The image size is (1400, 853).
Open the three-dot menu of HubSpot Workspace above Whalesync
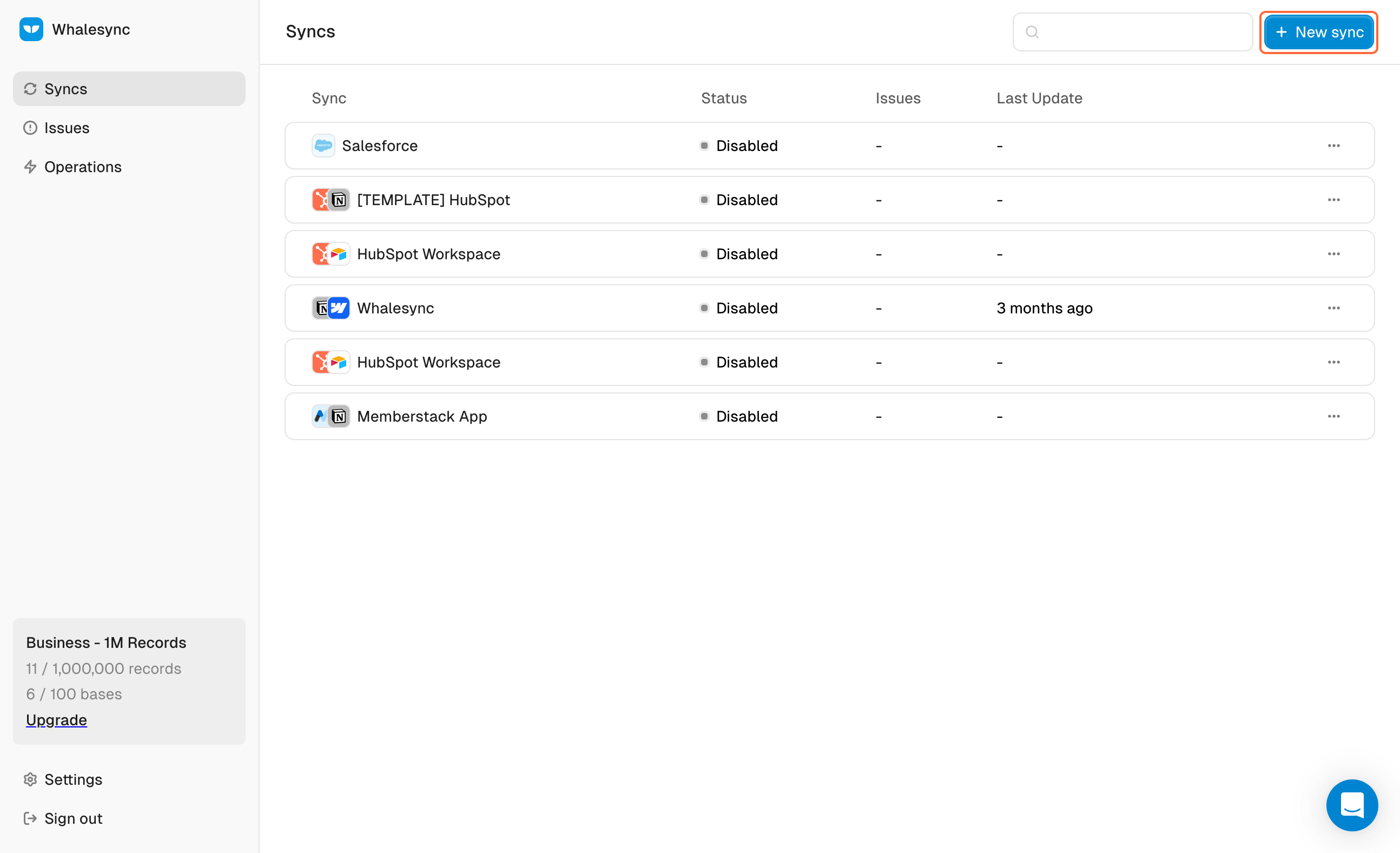click(1334, 254)
